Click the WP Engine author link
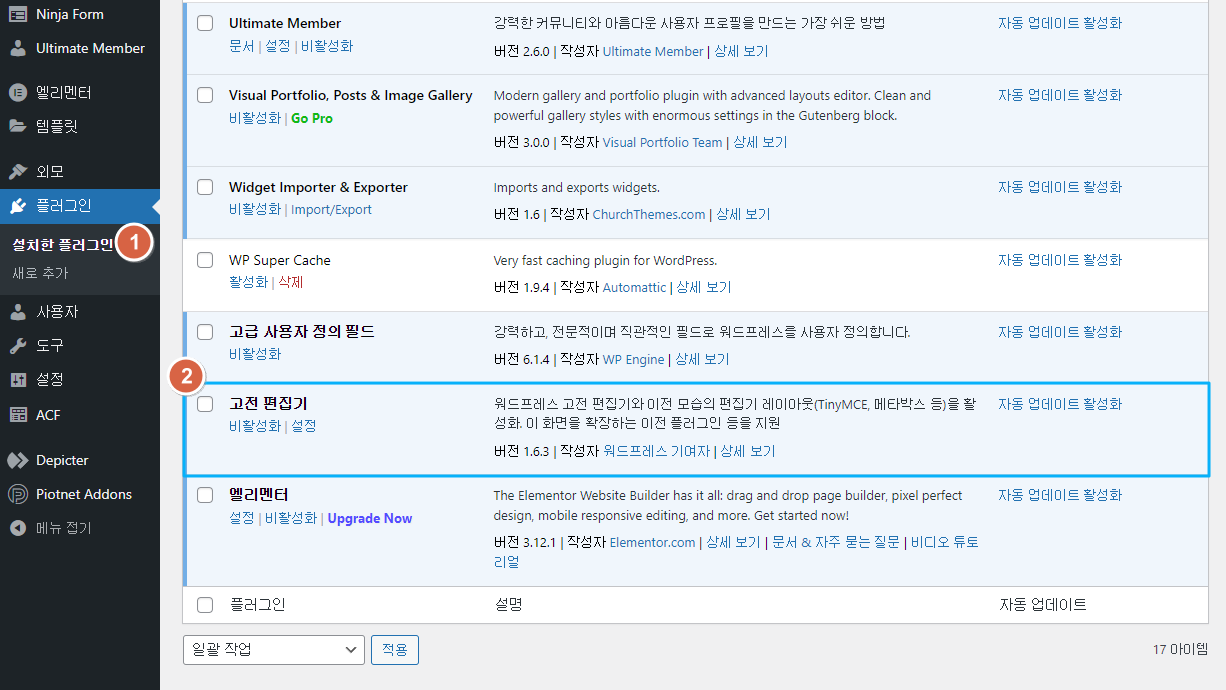This screenshot has height=690, width=1226. (634, 359)
